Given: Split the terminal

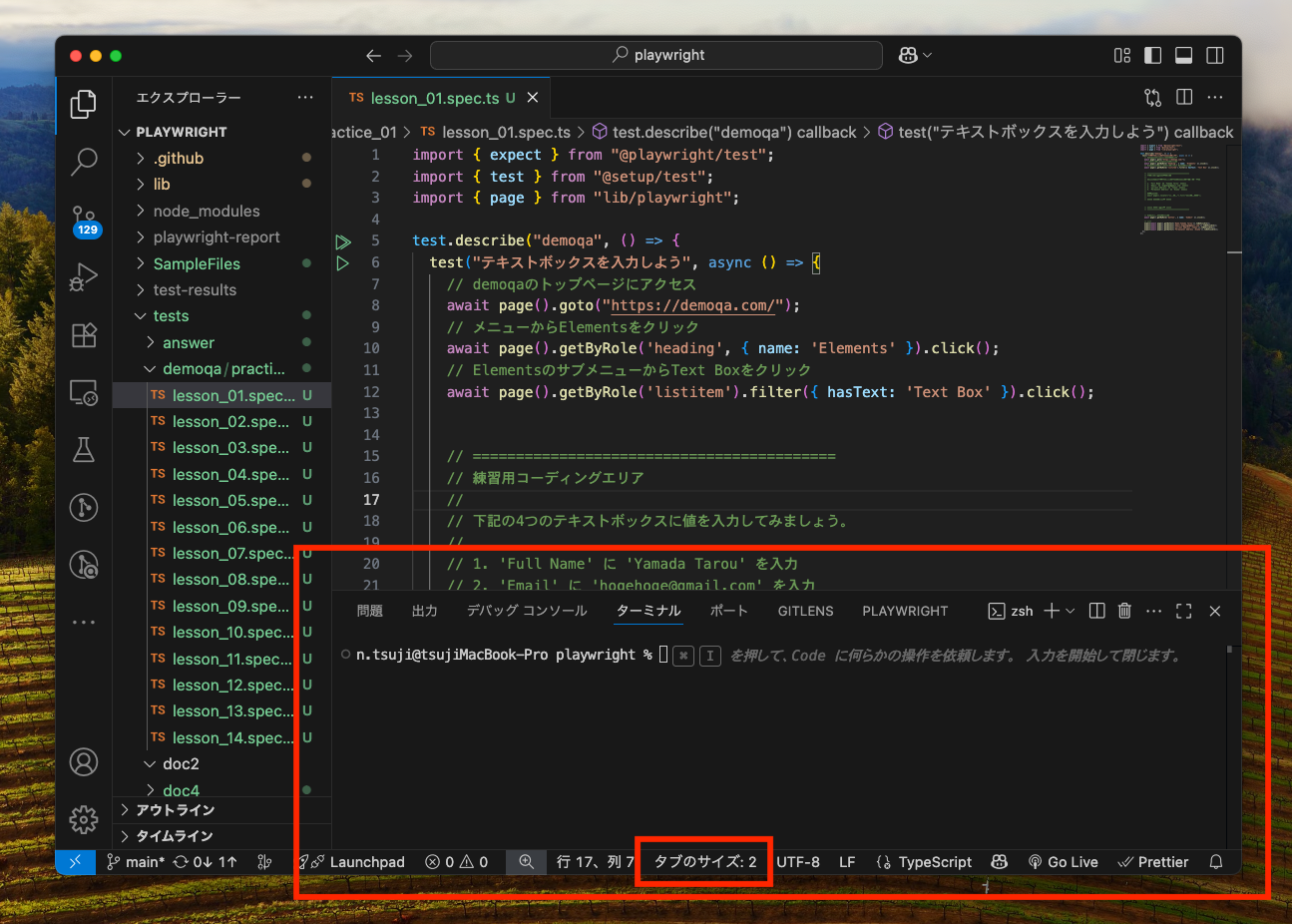Looking at the screenshot, I should click(1096, 611).
